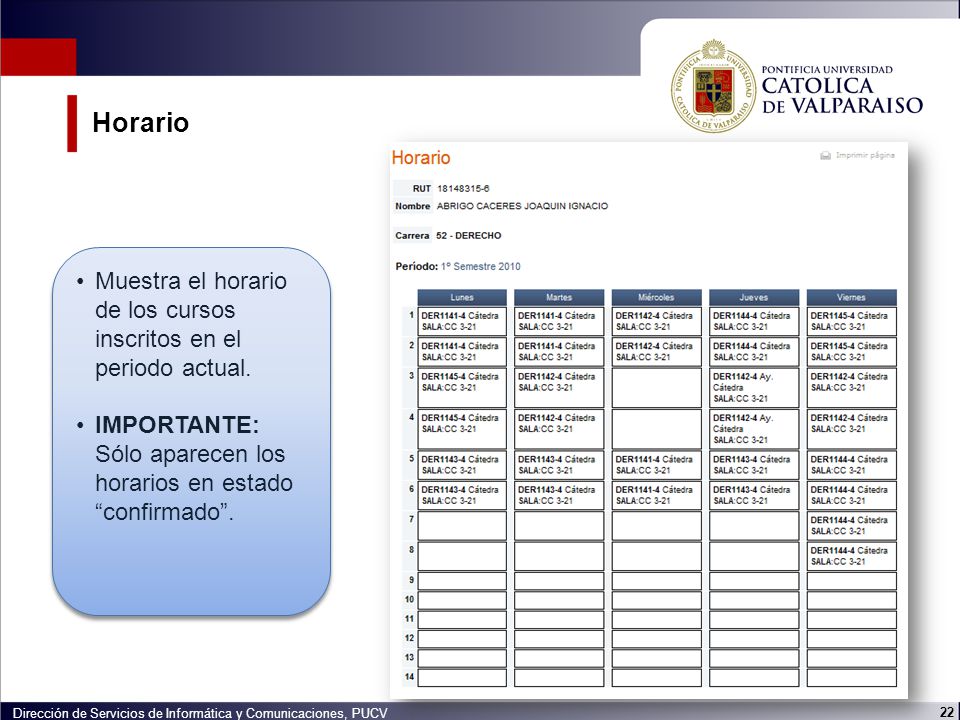Click the Martes column header
The height and width of the screenshot is (720, 960).
tap(559, 297)
